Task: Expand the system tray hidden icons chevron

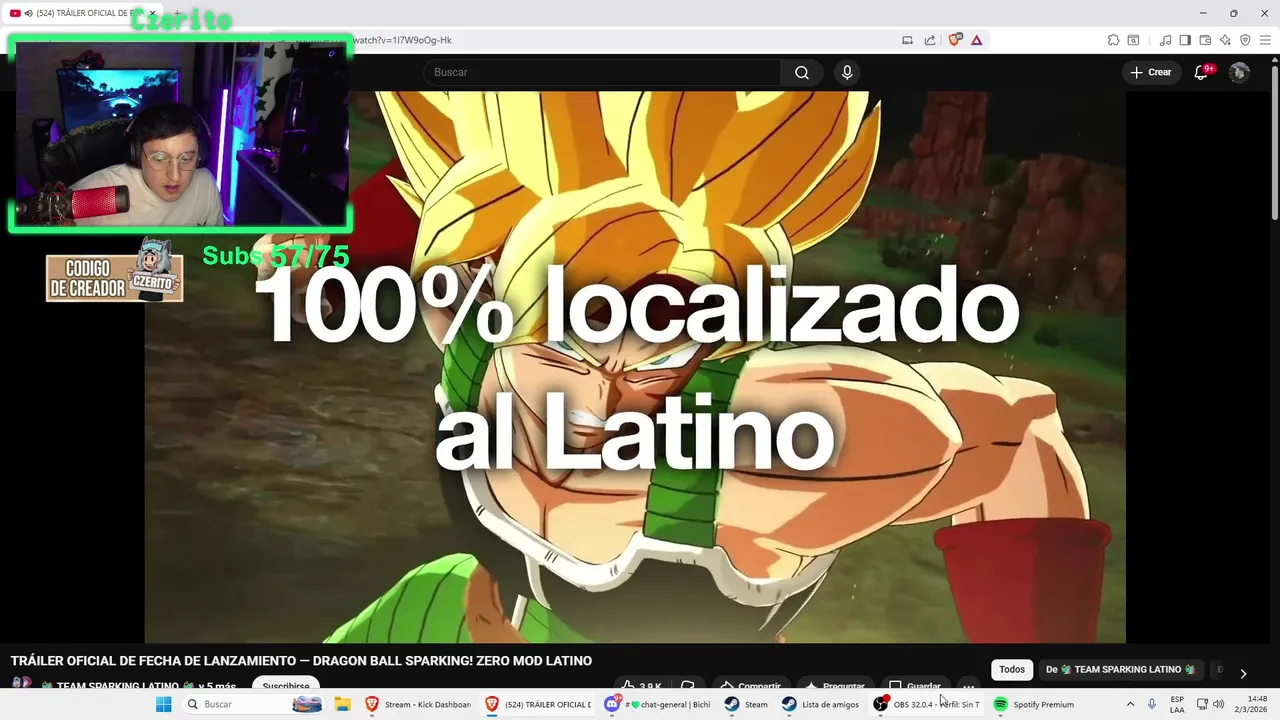Action: [1131, 704]
